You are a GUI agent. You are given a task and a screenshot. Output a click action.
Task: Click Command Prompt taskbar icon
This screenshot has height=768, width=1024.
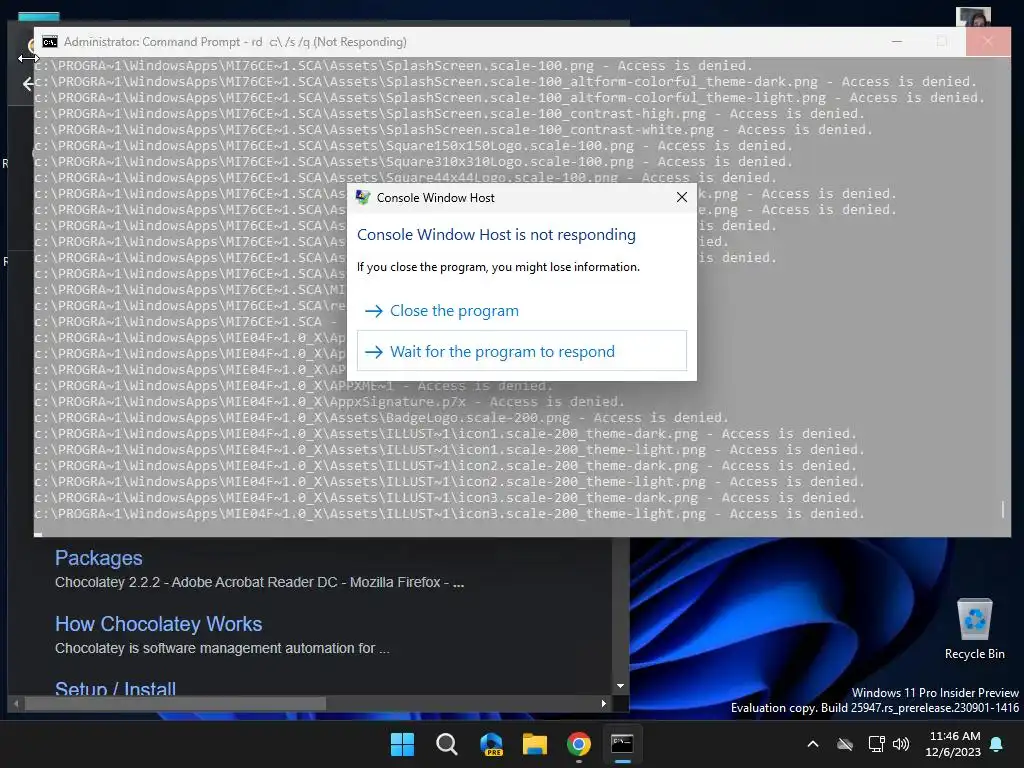tap(622, 744)
